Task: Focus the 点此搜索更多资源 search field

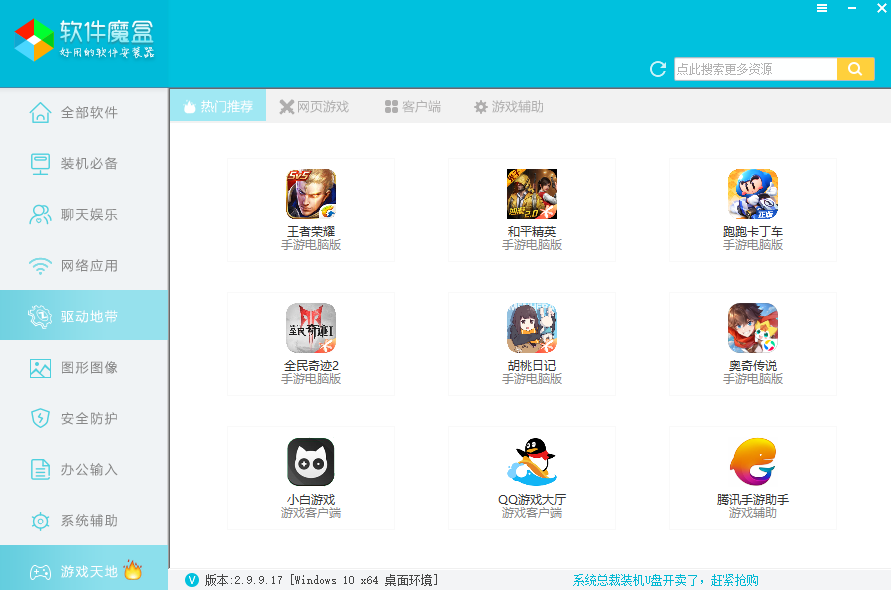Action: tap(755, 69)
